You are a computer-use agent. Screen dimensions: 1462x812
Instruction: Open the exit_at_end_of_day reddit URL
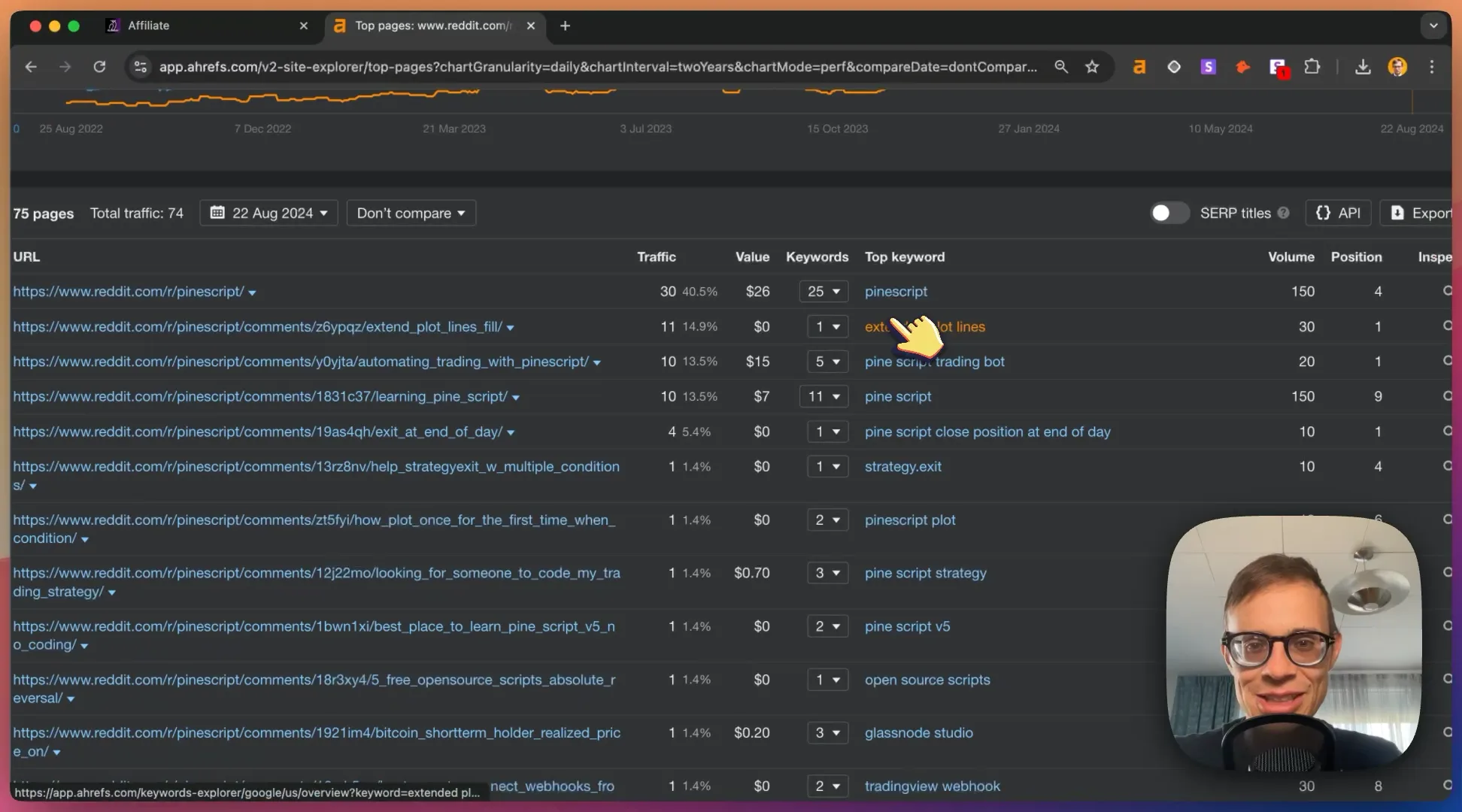[x=257, y=432]
